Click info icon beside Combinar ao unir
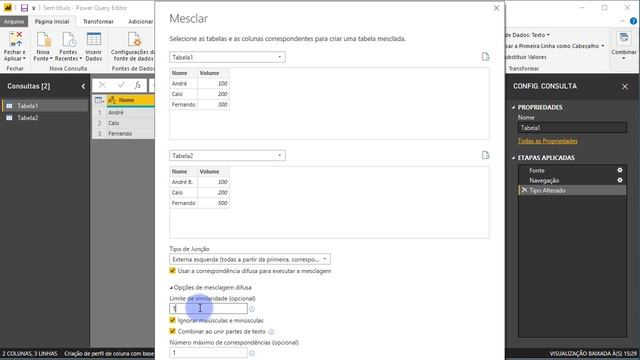640x360 pixels. pyautogui.click(x=271, y=331)
